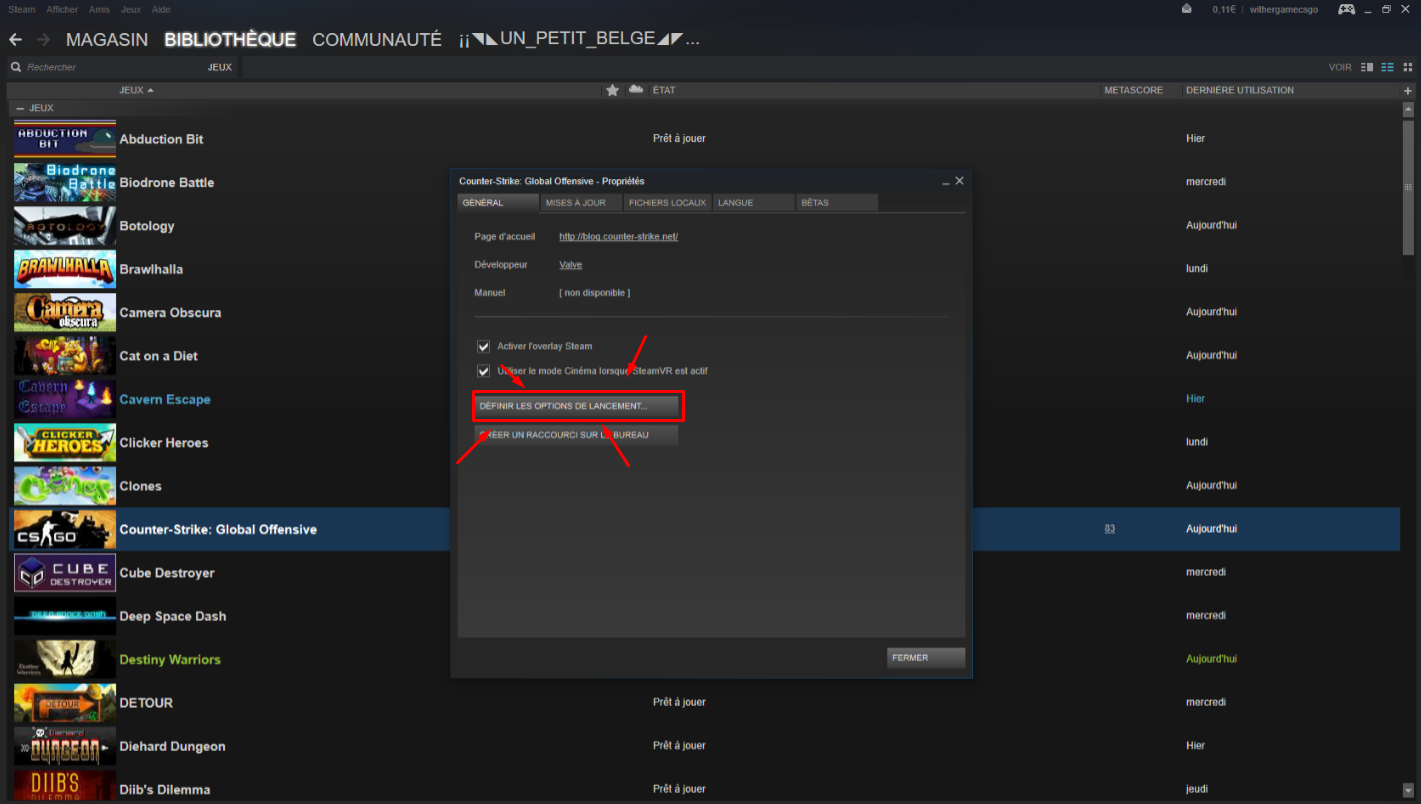Go back with the left arrow
Image resolution: width=1421 pixels, height=804 pixels.
coord(15,39)
